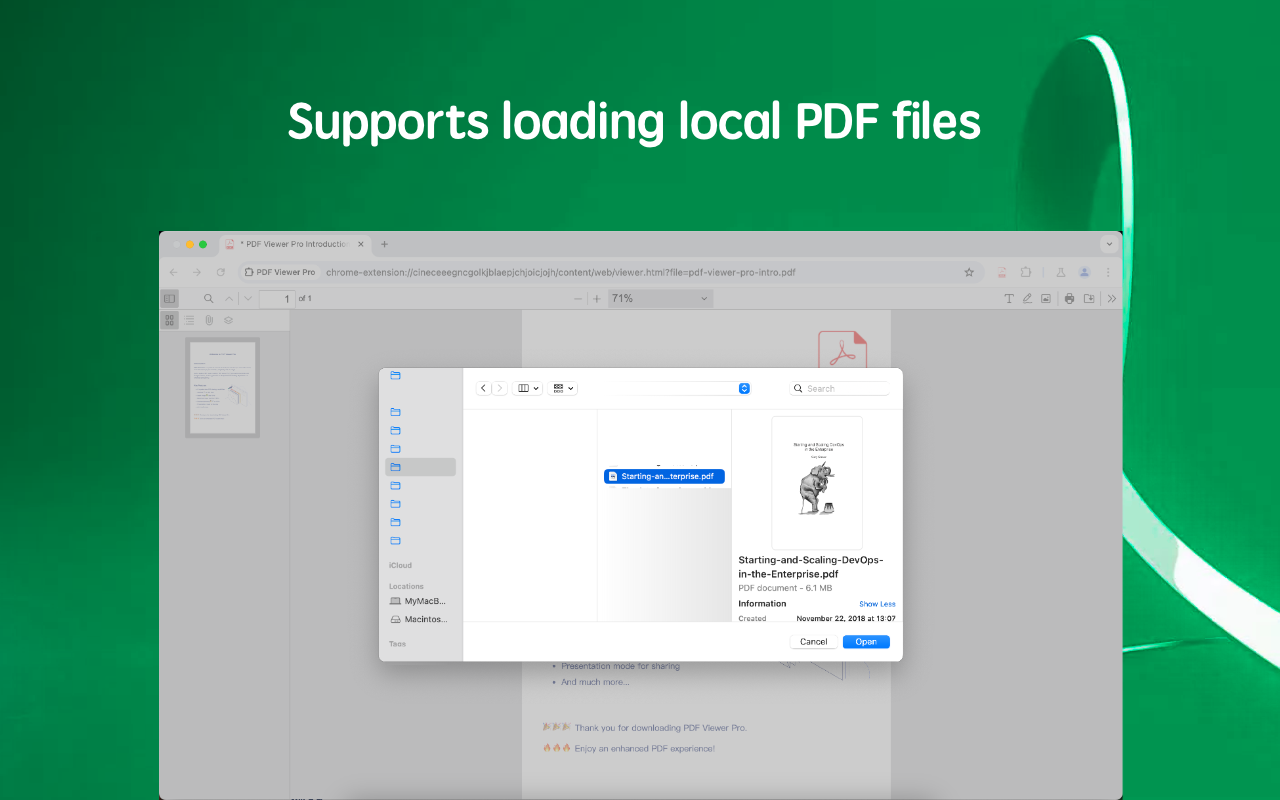This screenshot has width=1280, height=800.
Task: Expand the secondary tools double-chevron menu
Action: point(1112,298)
